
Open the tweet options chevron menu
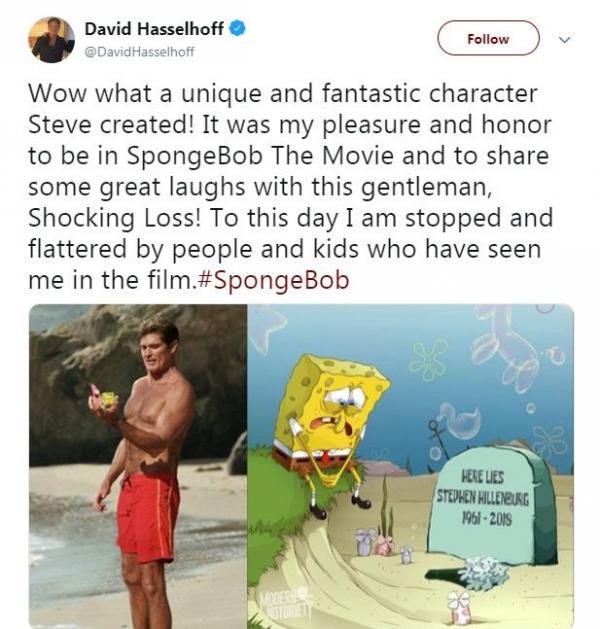pos(564,39)
